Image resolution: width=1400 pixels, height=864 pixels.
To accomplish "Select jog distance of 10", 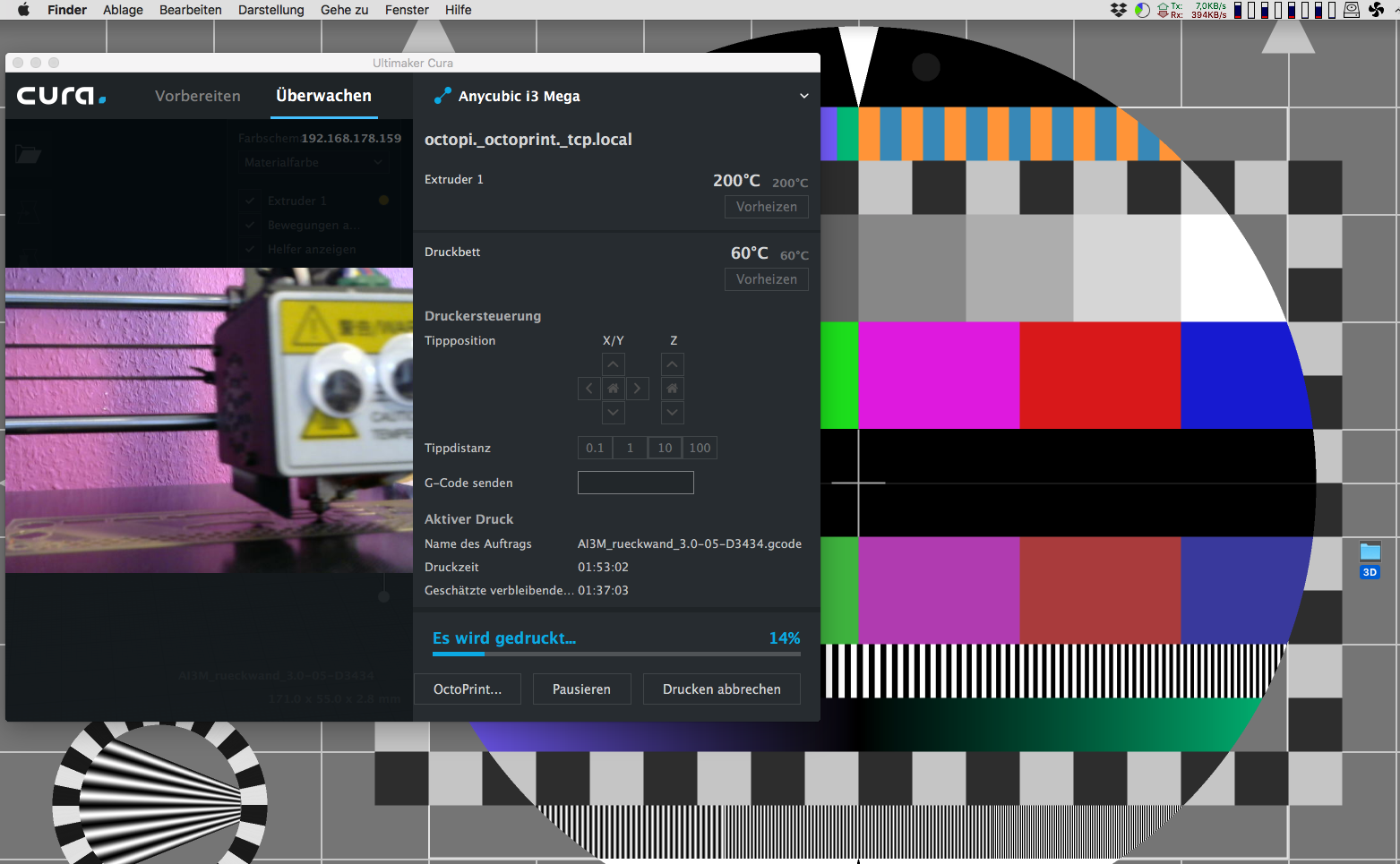I will [665, 448].
